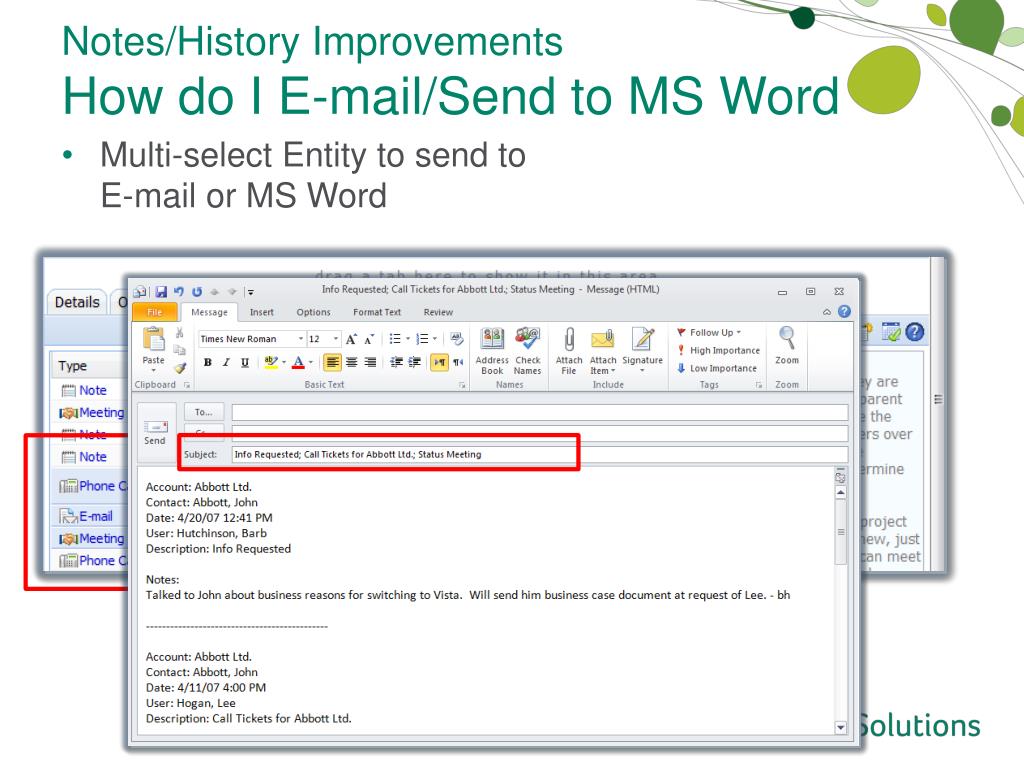
Task: Open the Times New Roman font dropdown
Action: coord(301,339)
